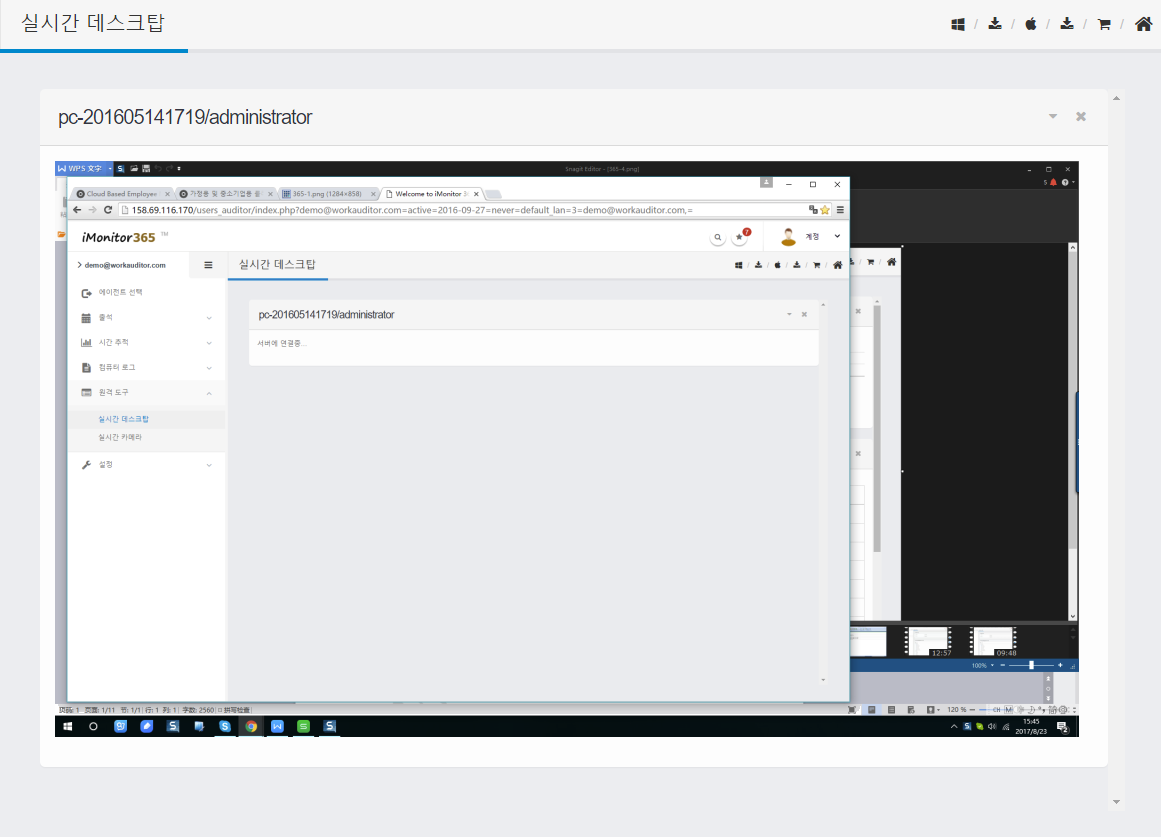1161x837 pixels.
Task: Click the Snagit zoom slider handle in remote view
Action: [x=1031, y=665]
